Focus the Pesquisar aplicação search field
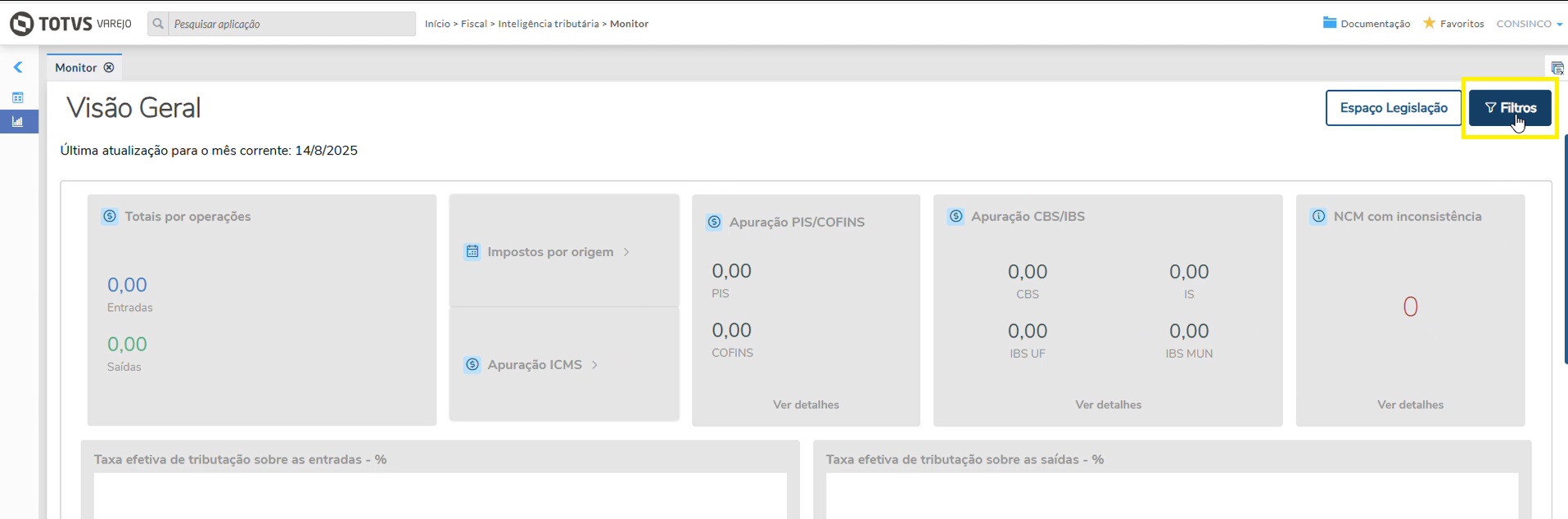Image resolution: width=1568 pixels, height=519 pixels. click(292, 24)
